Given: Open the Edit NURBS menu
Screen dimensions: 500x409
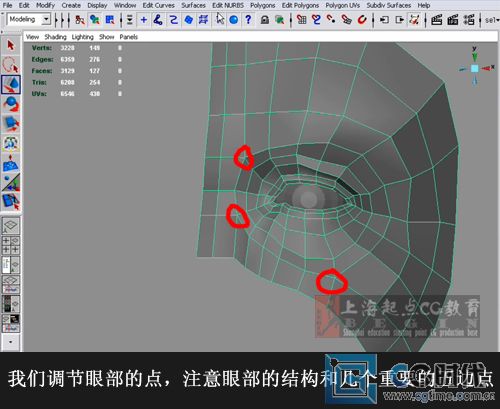Looking at the screenshot, I should (x=228, y=5).
